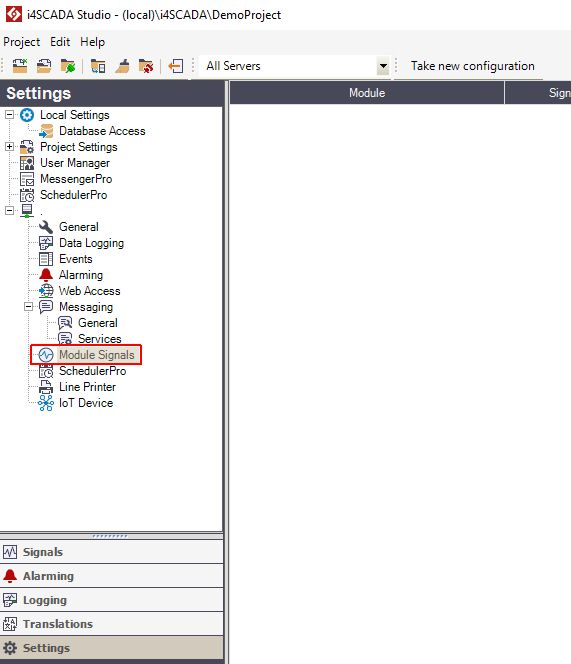Switch to the Translations navigation panel

click(111, 624)
